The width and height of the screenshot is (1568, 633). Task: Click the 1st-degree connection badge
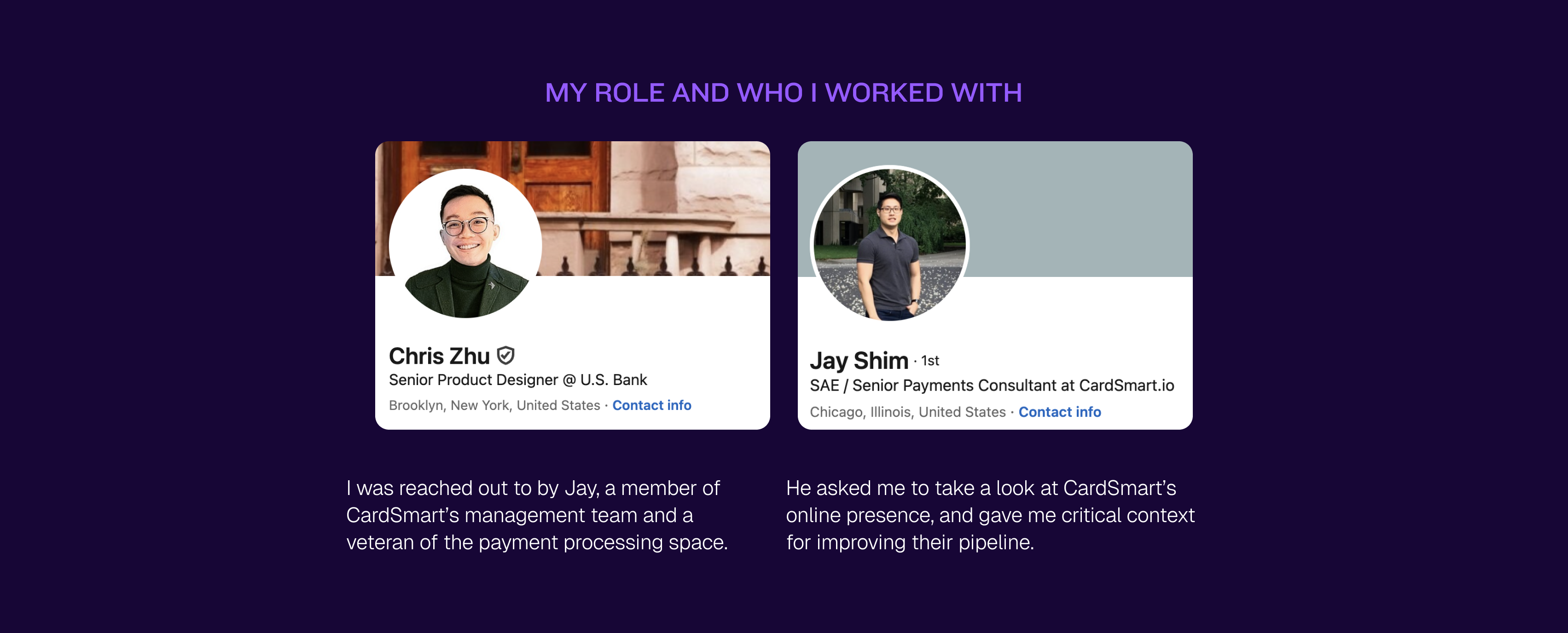[929, 361]
